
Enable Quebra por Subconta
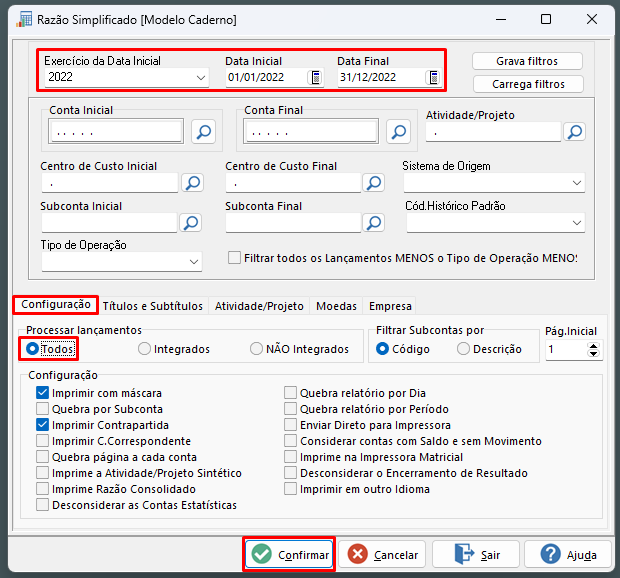(x=42, y=408)
